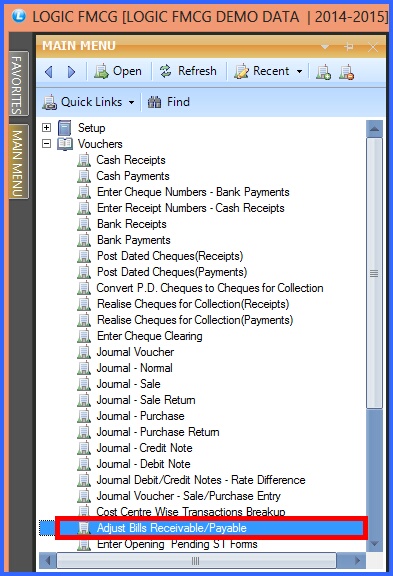Select Realise Cheques for Collection(Payments)
The width and height of the screenshot is (393, 576).
click(195, 320)
